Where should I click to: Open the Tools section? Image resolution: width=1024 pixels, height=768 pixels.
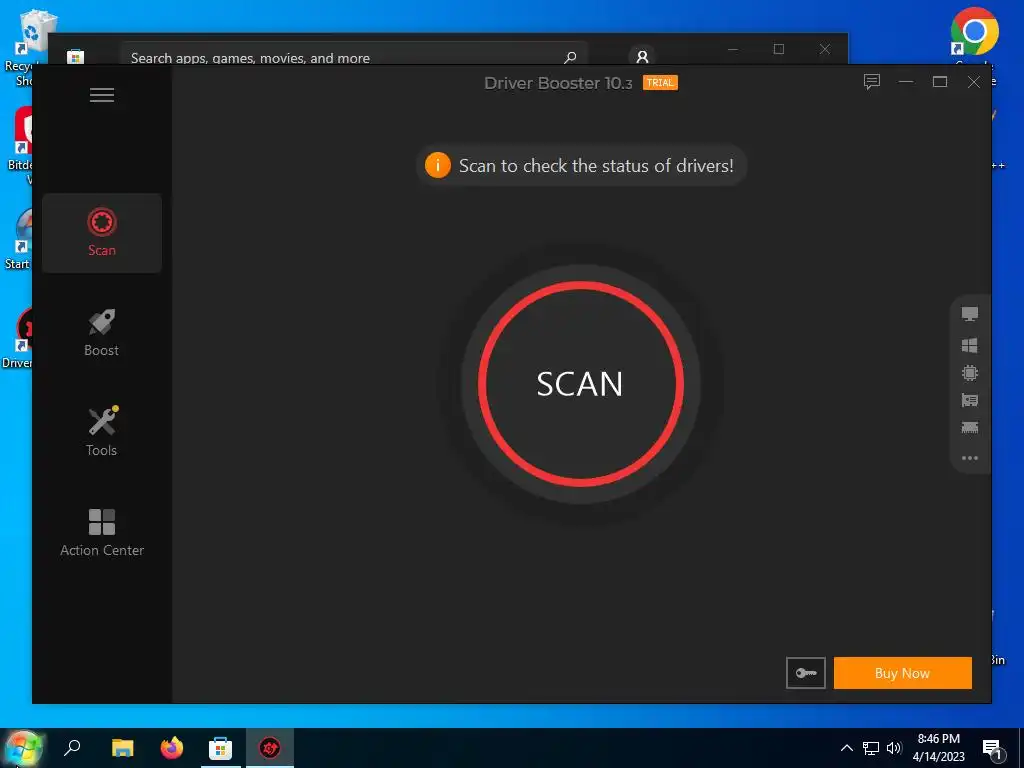coord(102,432)
